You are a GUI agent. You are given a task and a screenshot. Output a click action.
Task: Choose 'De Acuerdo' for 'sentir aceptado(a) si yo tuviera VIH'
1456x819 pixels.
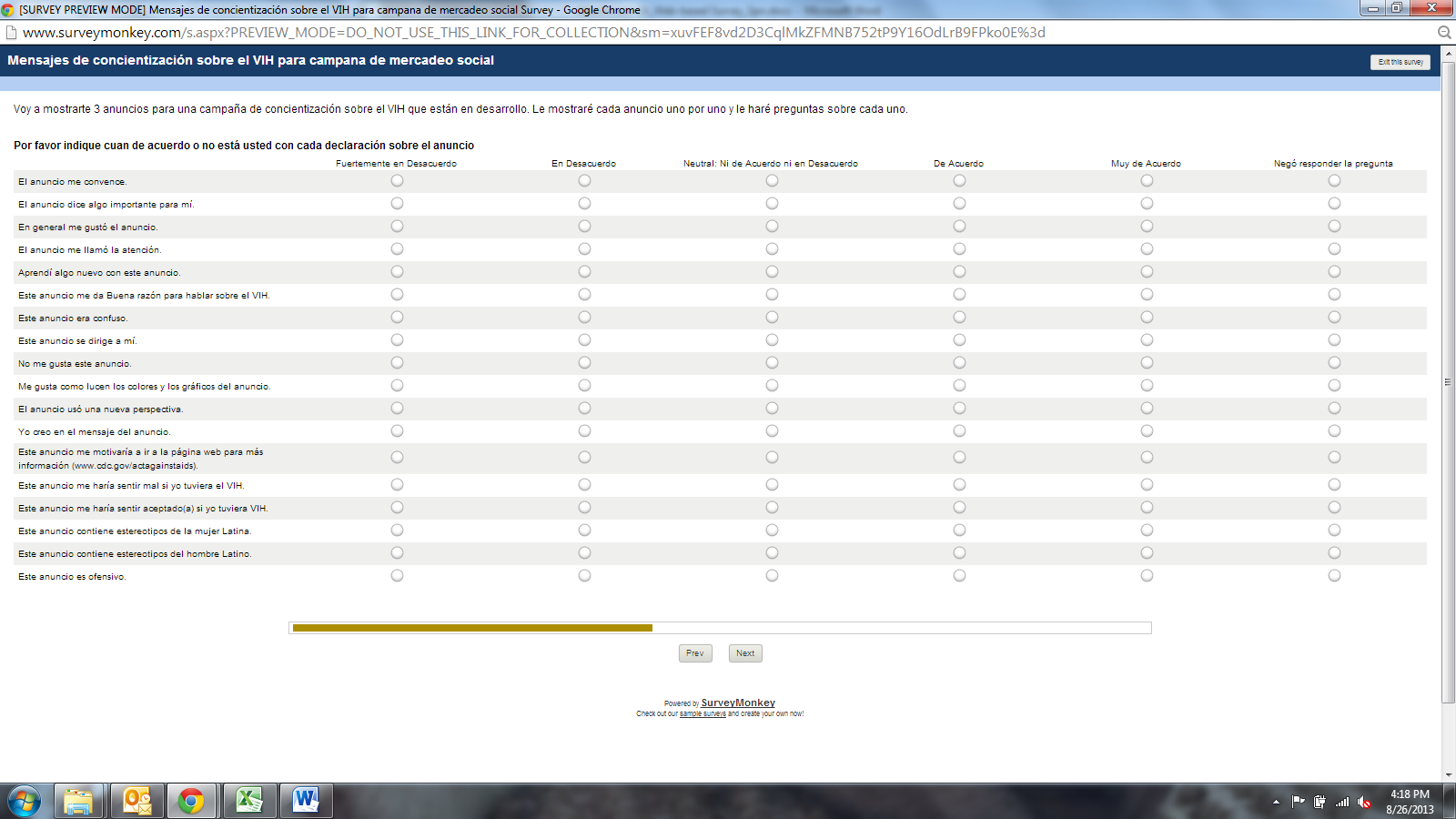tap(959, 507)
